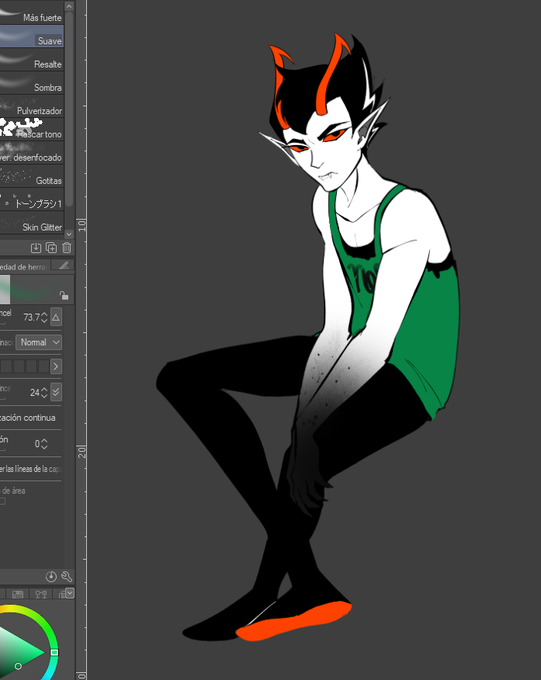Select the Suave sub tool brush
The image size is (541, 680).
(32, 36)
